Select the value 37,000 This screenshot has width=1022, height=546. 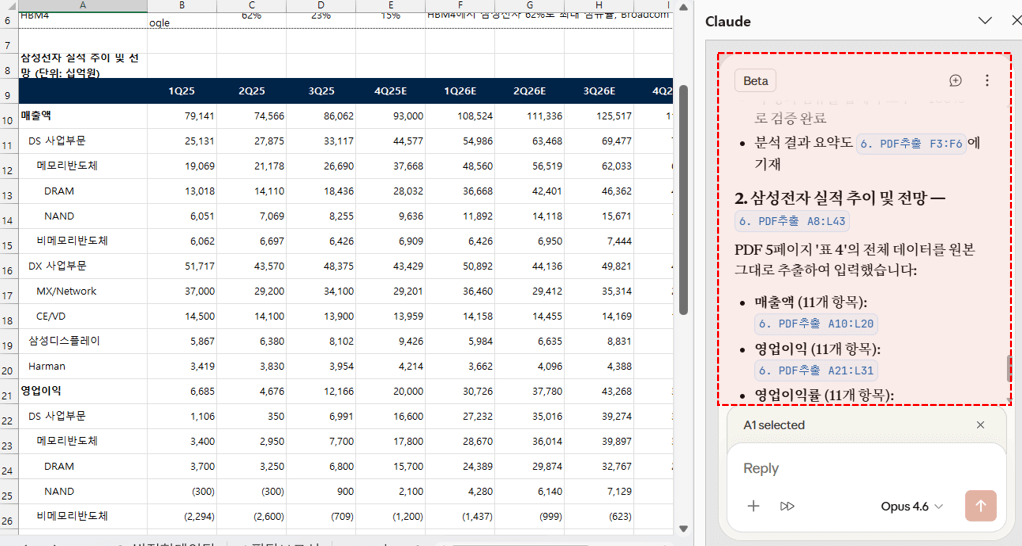pyautogui.click(x=182, y=291)
